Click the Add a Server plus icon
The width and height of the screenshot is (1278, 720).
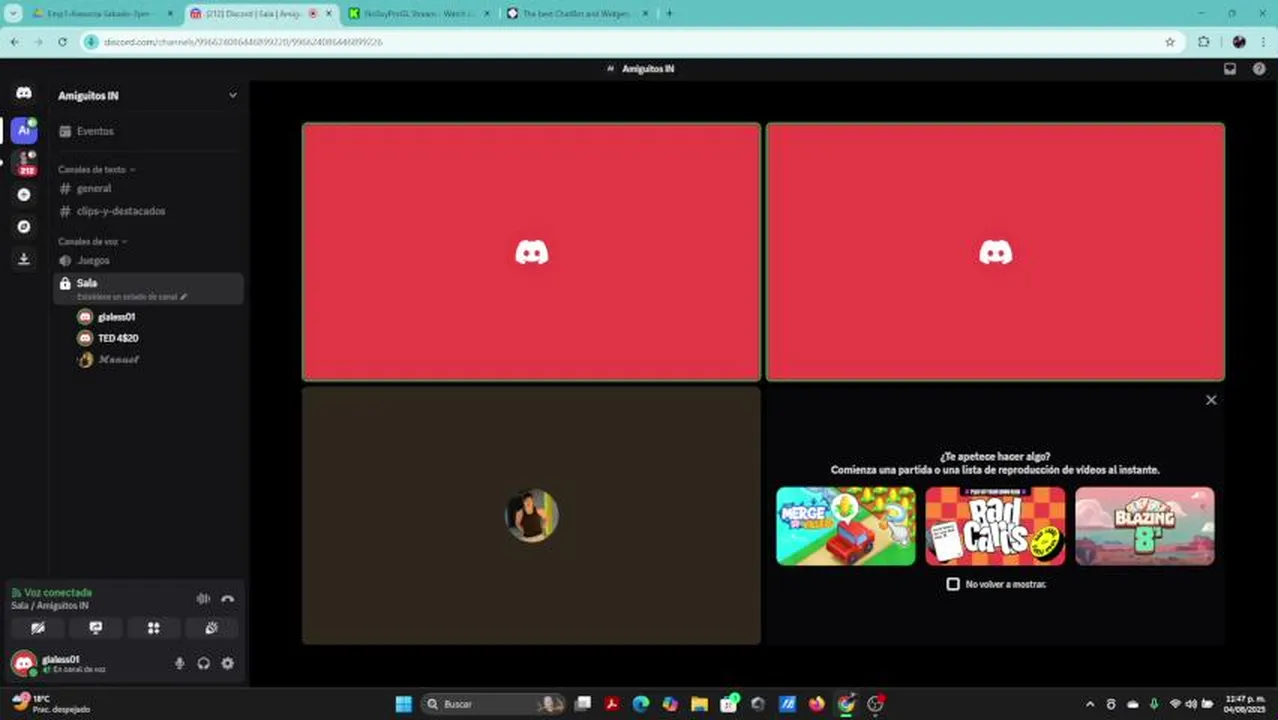pos(24,195)
